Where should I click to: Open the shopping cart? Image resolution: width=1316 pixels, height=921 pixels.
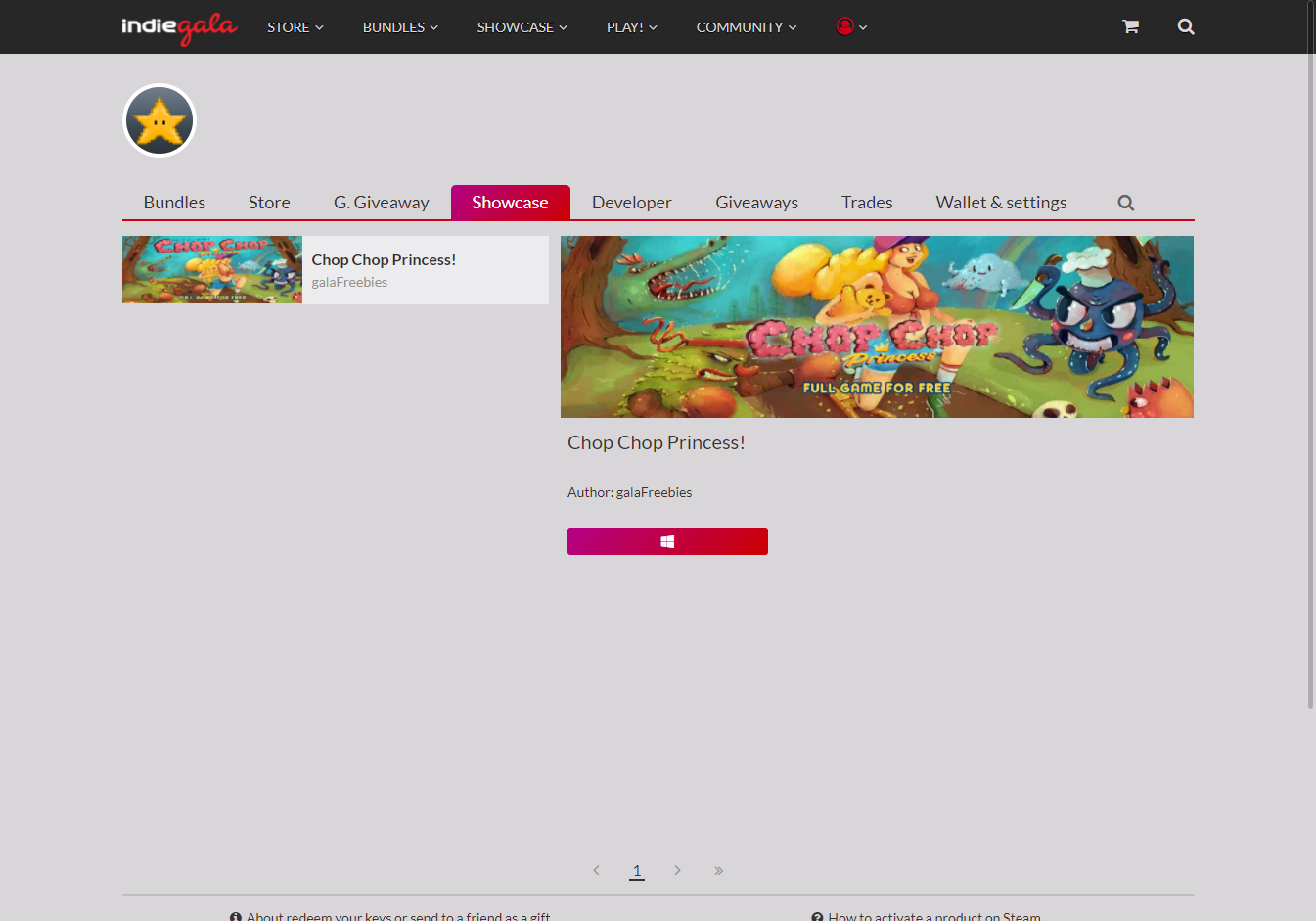[x=1130, y=26]
